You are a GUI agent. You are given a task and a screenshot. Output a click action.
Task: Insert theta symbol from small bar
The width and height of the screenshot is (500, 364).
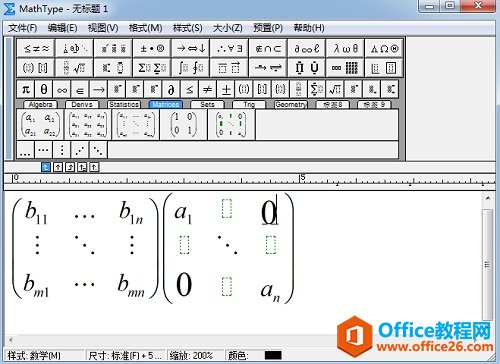(44, 89)
